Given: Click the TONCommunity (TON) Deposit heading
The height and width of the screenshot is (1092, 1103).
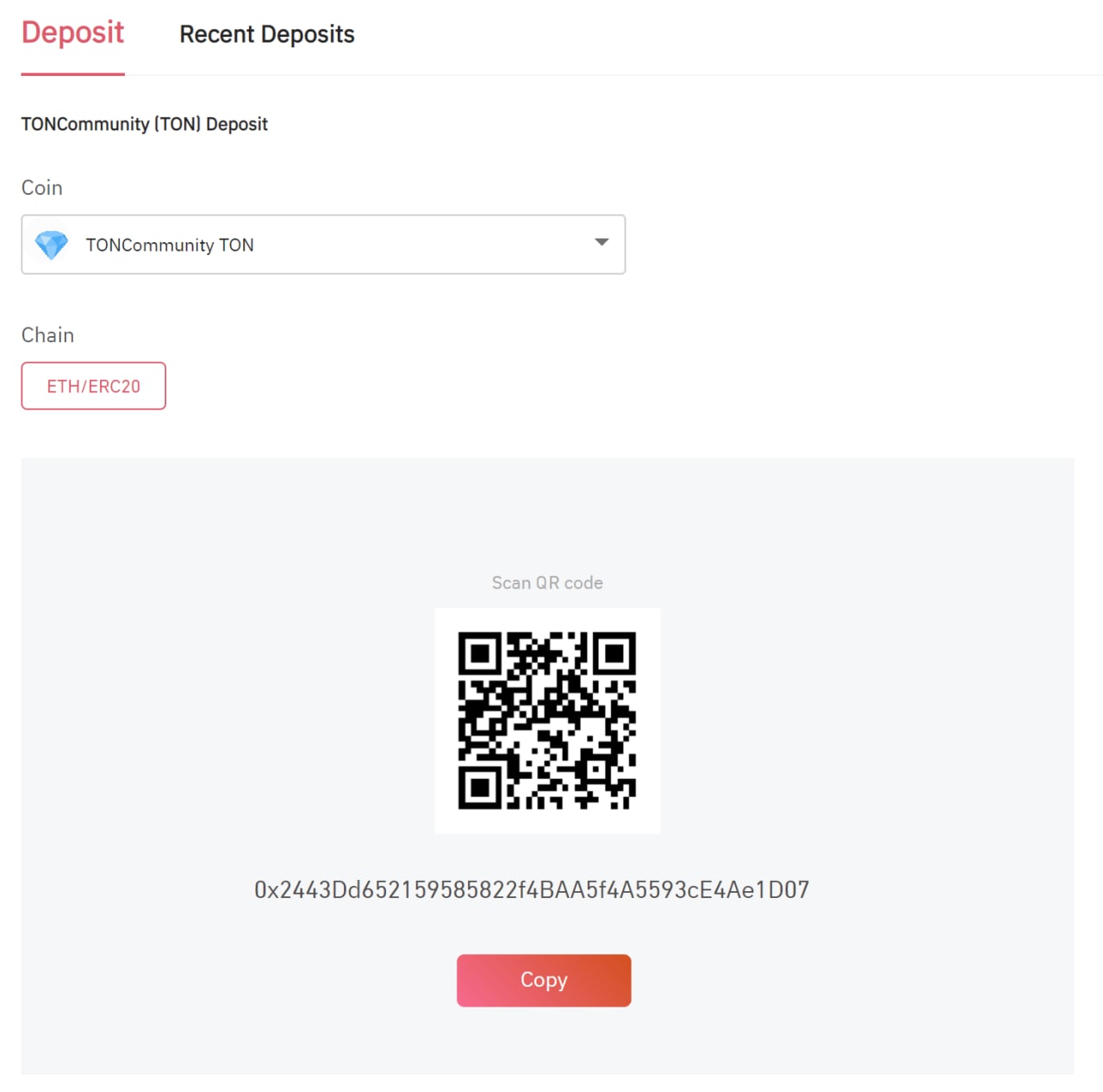Looking at the screenshot, I should (x=145, y=124).
